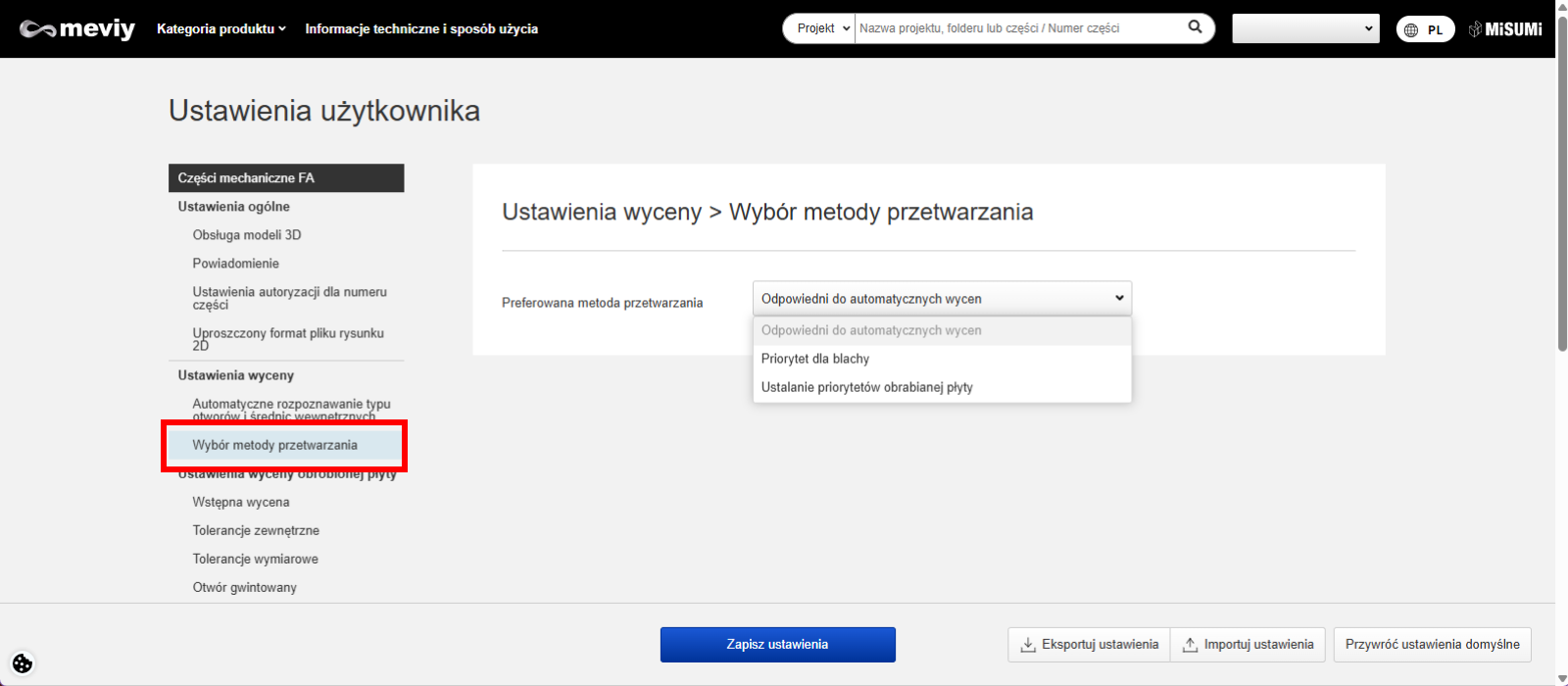Click the project name search field

(1019, 28)
